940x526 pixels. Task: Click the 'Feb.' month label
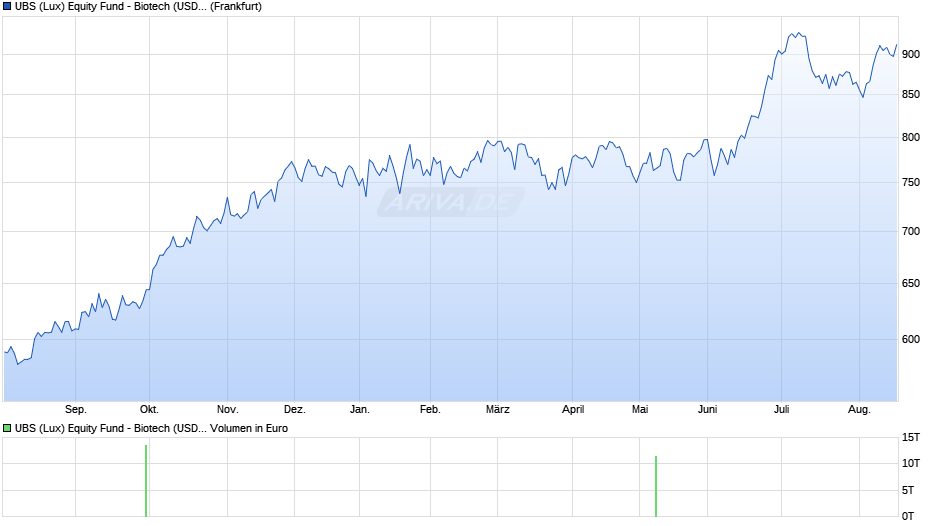[430, 410]
